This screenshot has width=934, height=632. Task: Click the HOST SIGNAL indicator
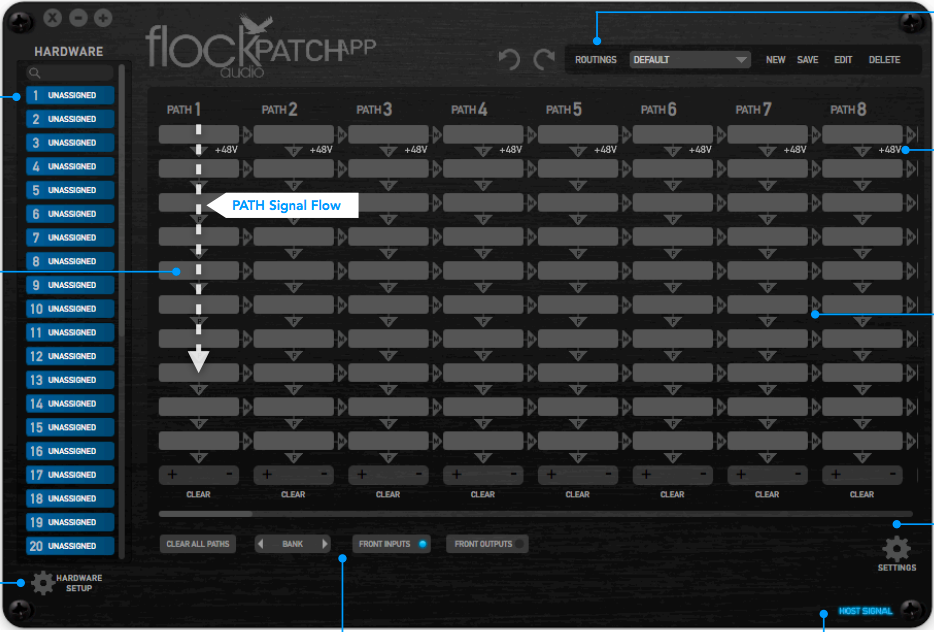[865, 611]
